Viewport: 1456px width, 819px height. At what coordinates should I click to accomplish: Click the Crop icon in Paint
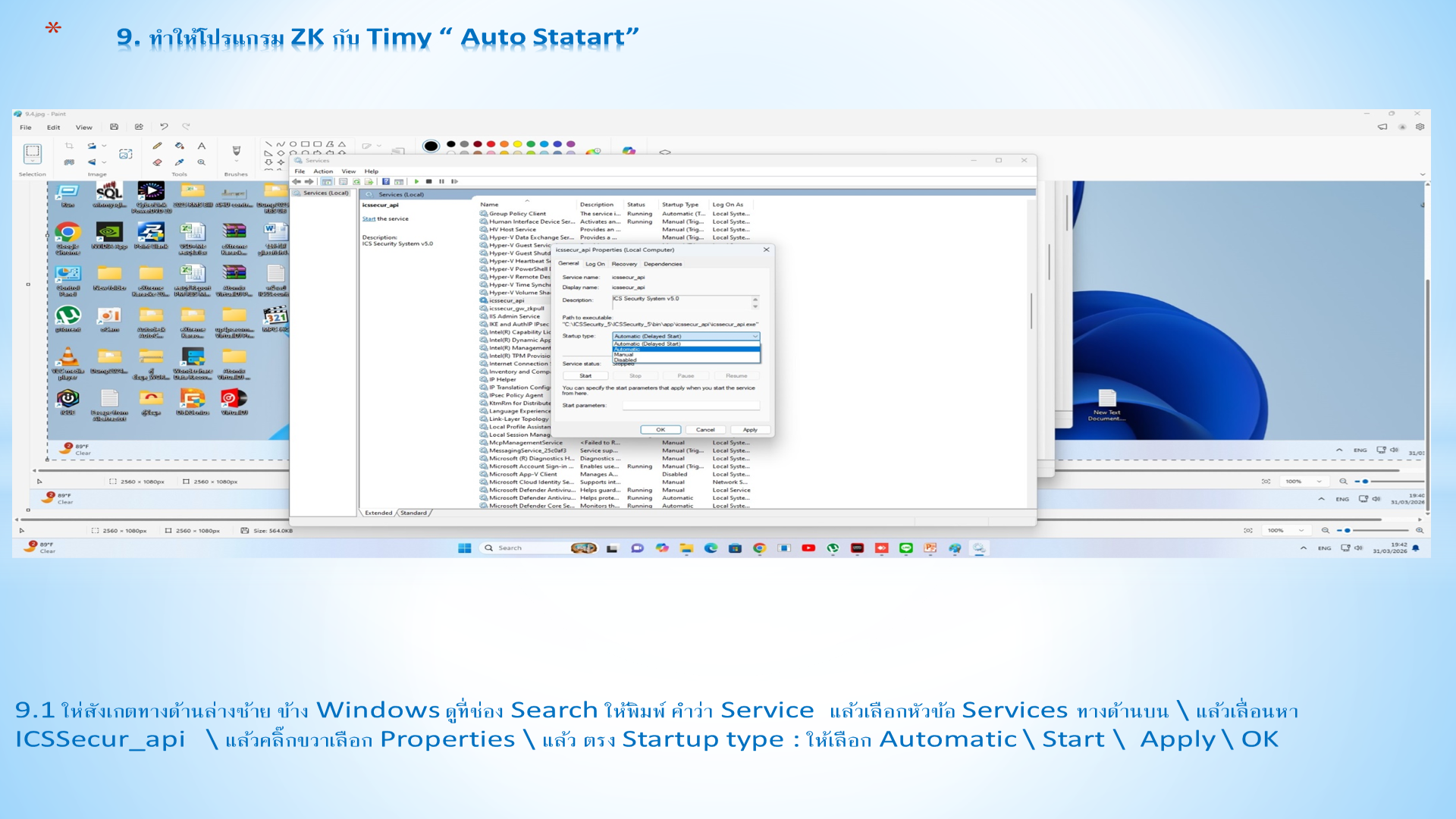[x=69, y=146]
